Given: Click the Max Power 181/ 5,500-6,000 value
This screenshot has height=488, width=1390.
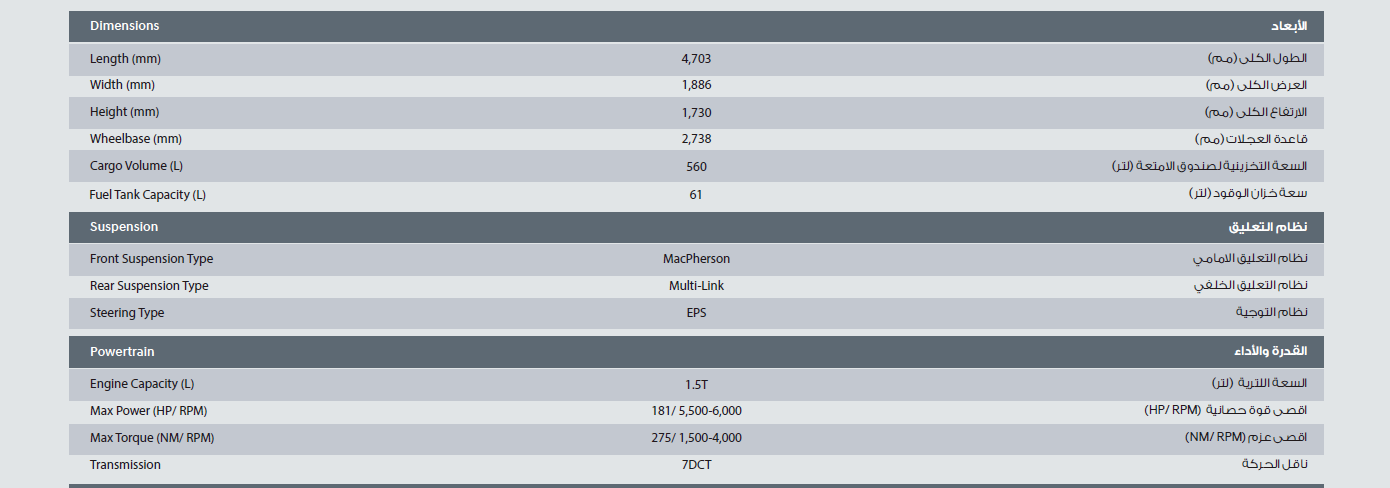Looking at the screenshot, I should point(696,411).
